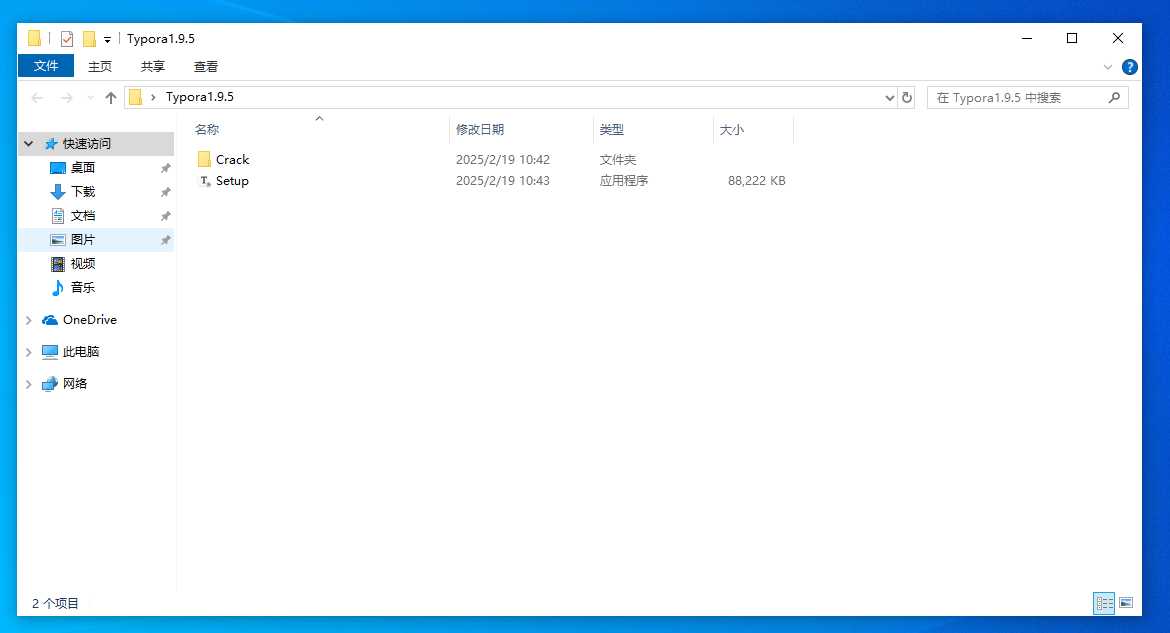Switch to details view layout icon

click(1104, 603)
